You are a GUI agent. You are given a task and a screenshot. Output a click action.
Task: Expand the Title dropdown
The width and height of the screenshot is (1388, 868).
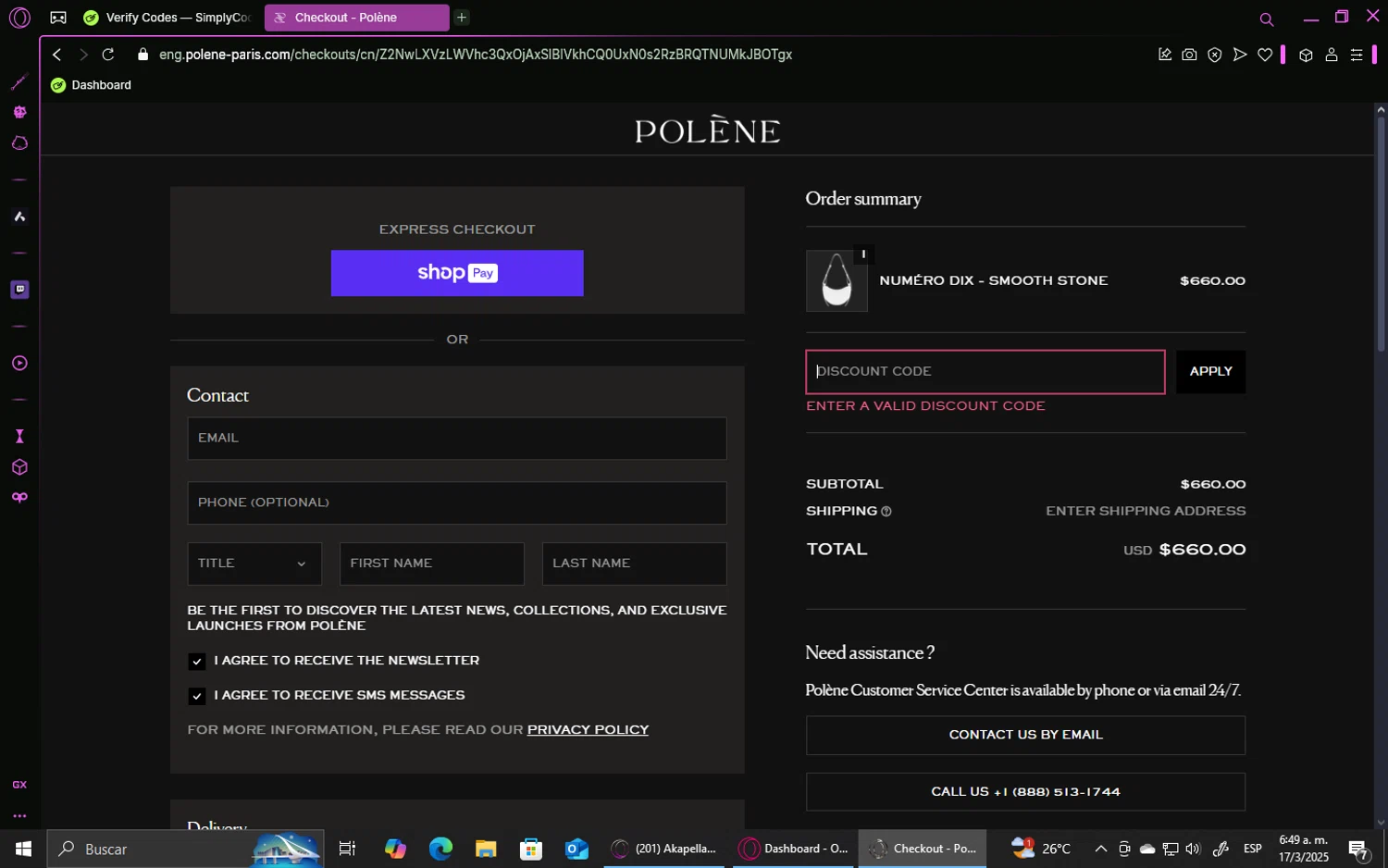tap(254, 564)
